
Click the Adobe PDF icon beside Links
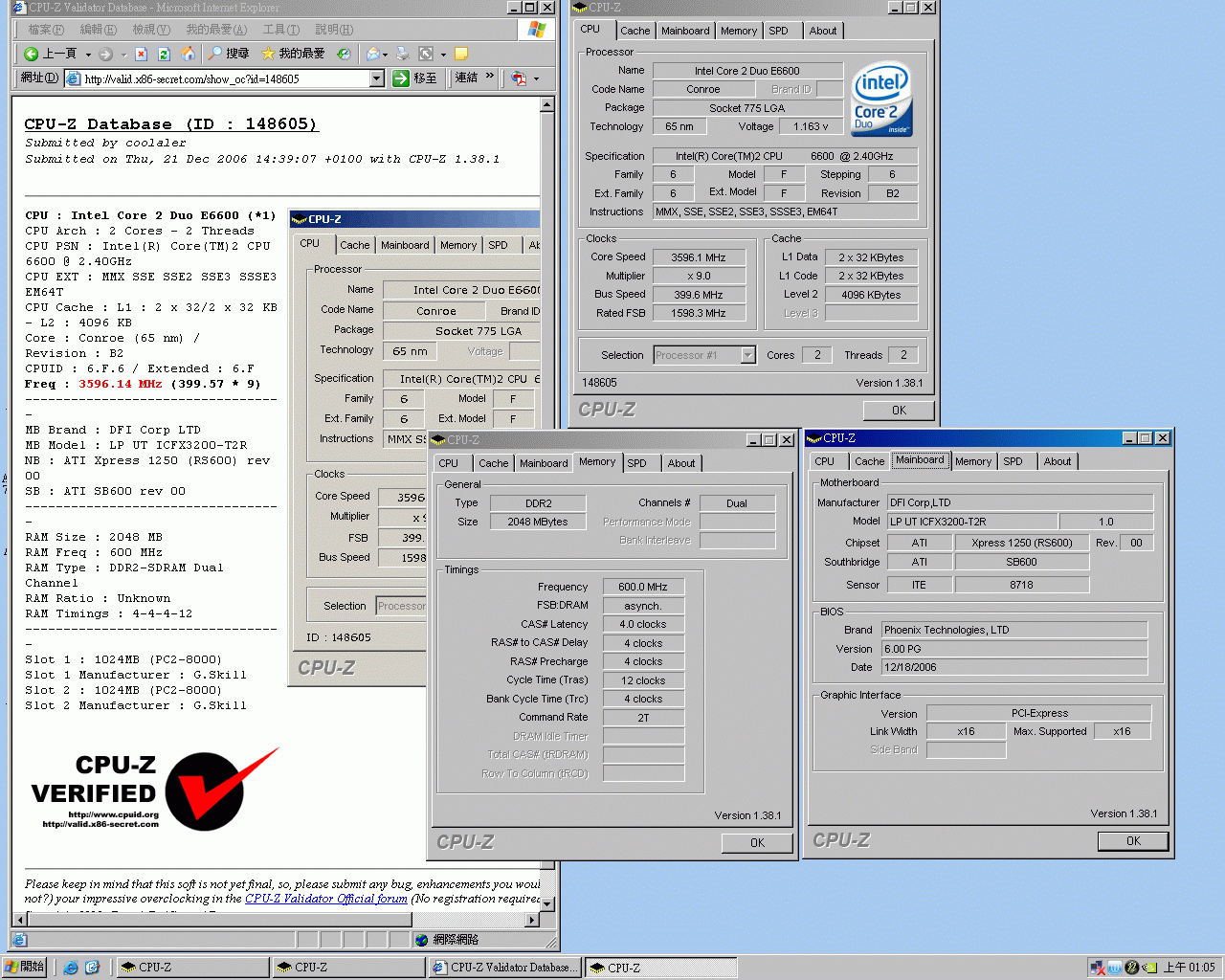click(x=519, y=78)
